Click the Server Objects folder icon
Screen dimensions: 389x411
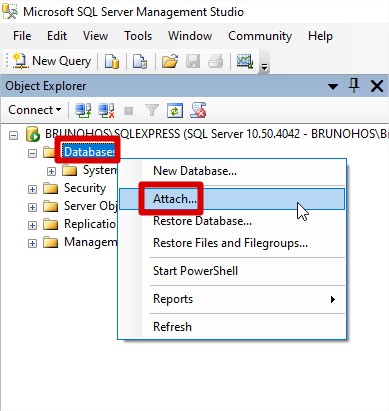51,207
